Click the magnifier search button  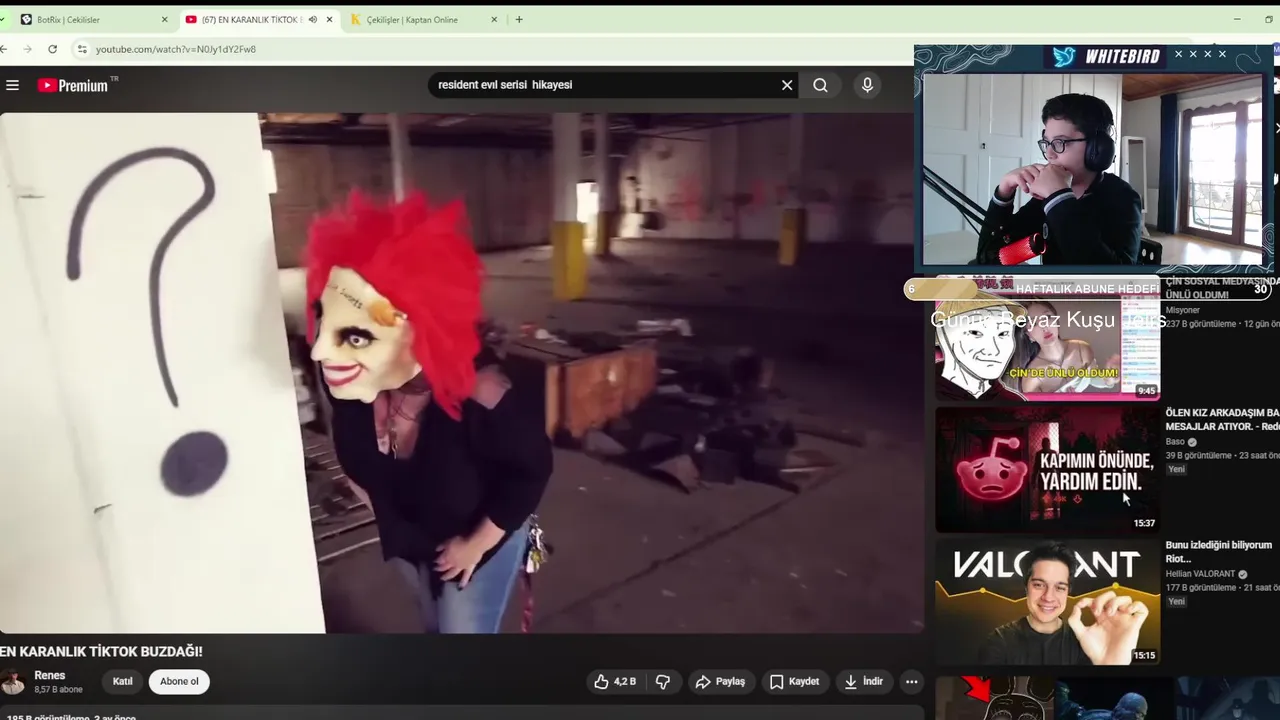(820, 85)
